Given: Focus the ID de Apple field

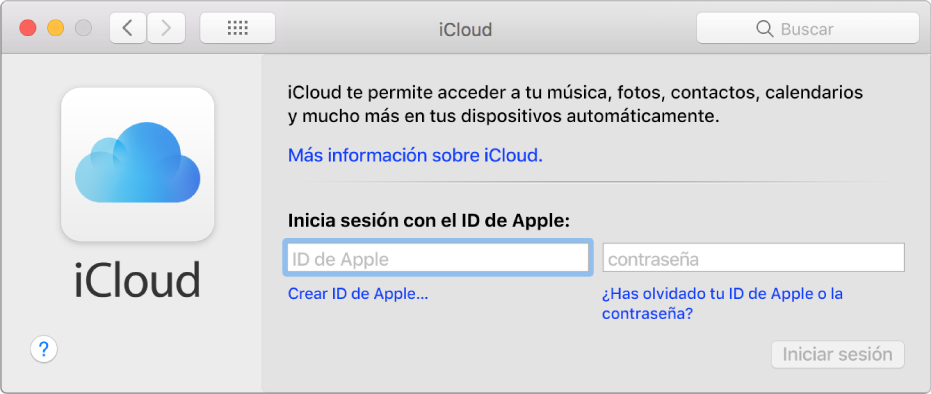Looking at the screenshot, I should click(x=438, y=258).
